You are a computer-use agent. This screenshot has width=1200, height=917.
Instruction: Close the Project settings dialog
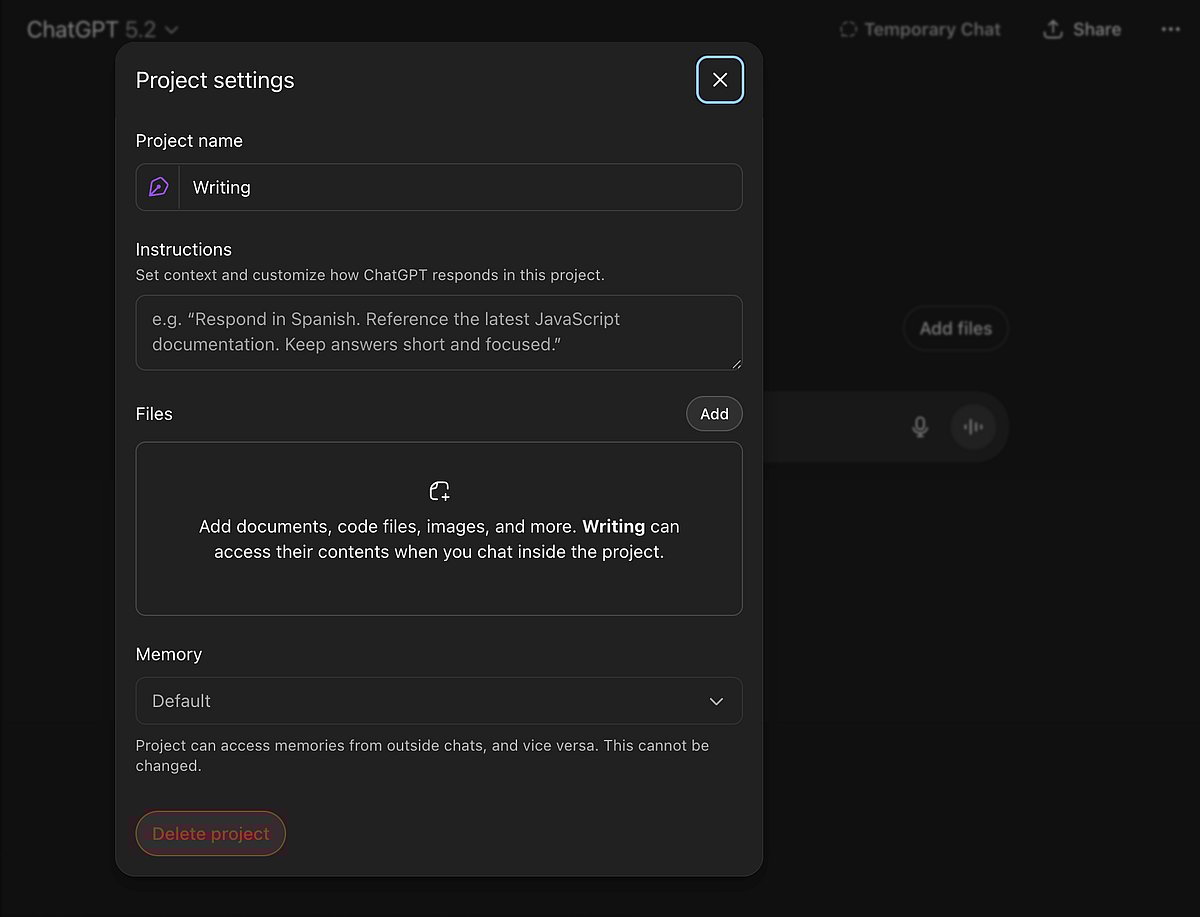click(720, 80)
